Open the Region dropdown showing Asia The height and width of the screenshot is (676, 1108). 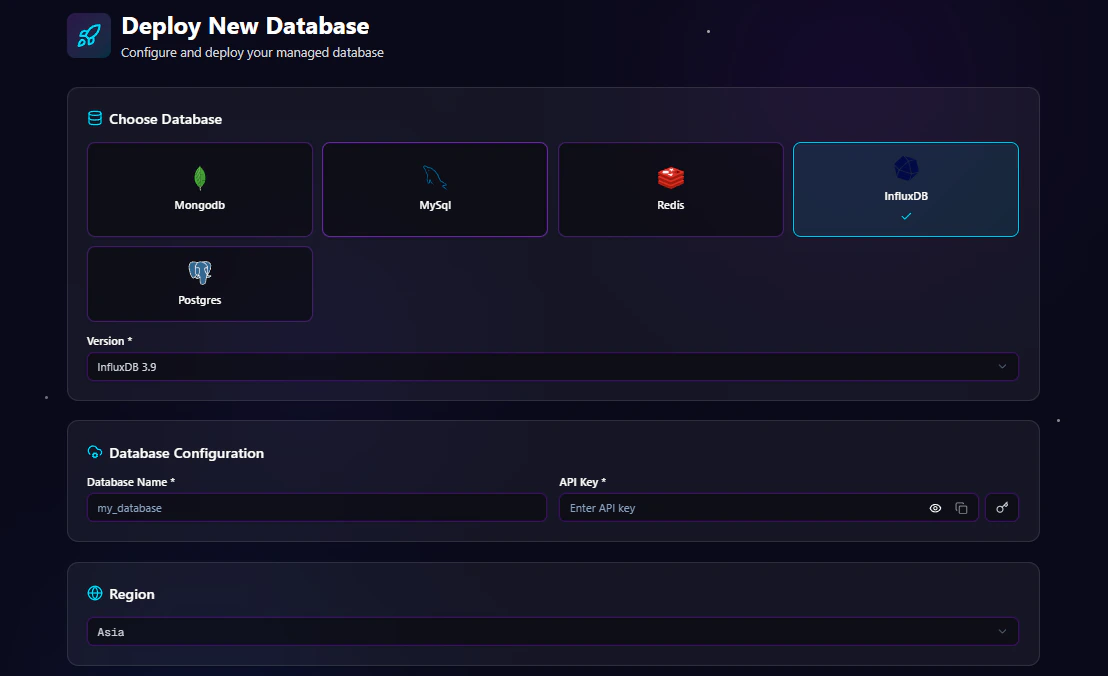click(553, 631)
